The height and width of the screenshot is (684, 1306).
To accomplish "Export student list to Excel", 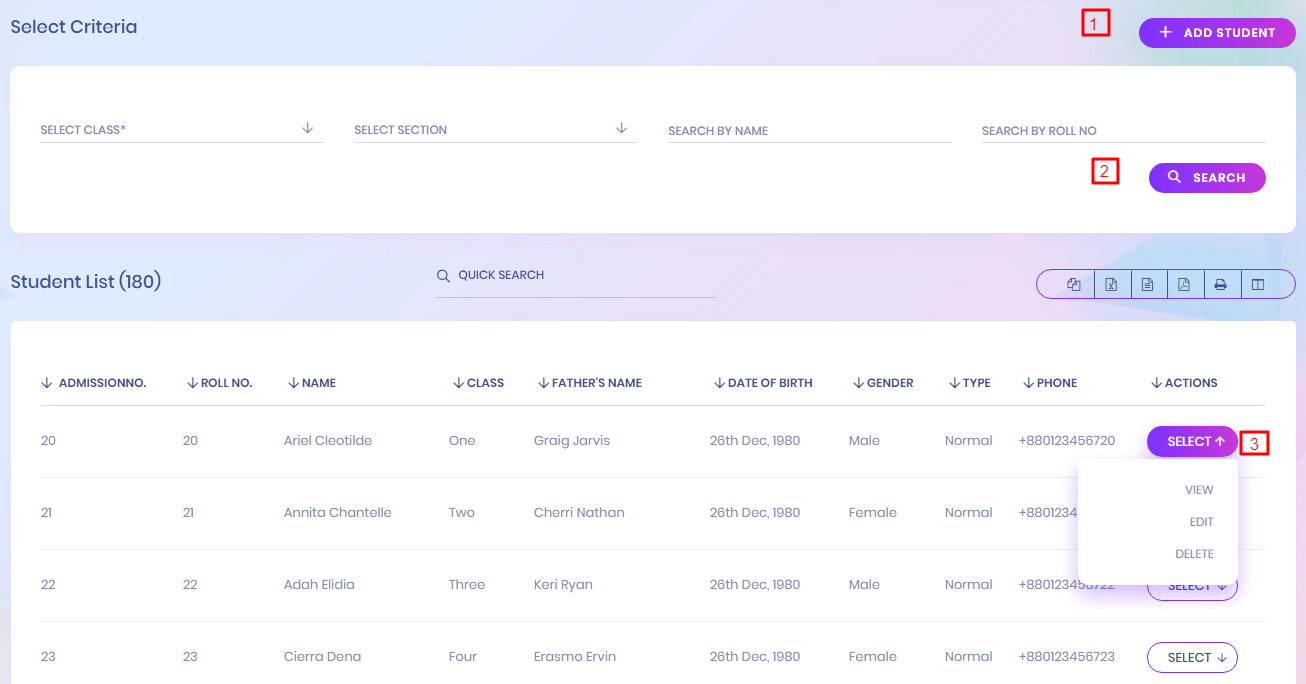I will 1111,284.
